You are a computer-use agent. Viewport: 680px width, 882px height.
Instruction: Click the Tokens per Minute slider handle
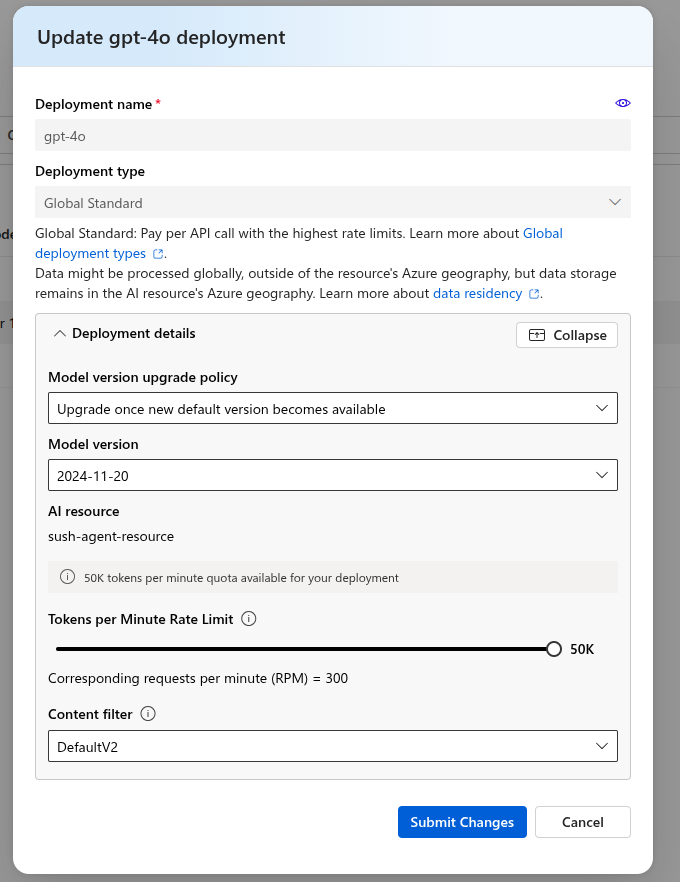pos(553,648)
